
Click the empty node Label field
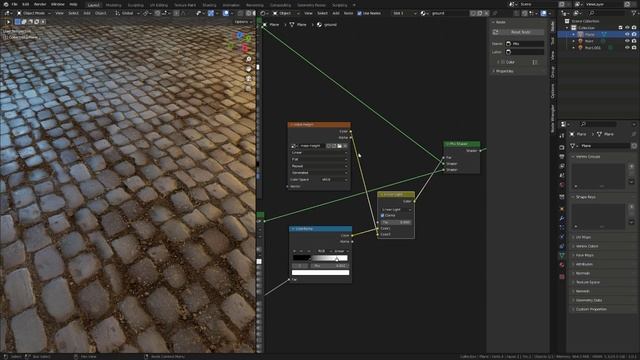pos(524,52)
